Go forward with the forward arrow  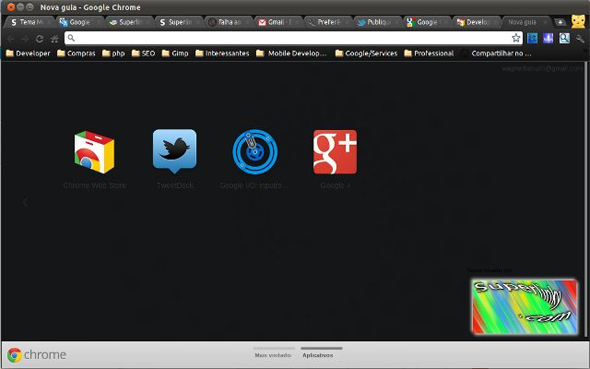[x=24, y=38]
